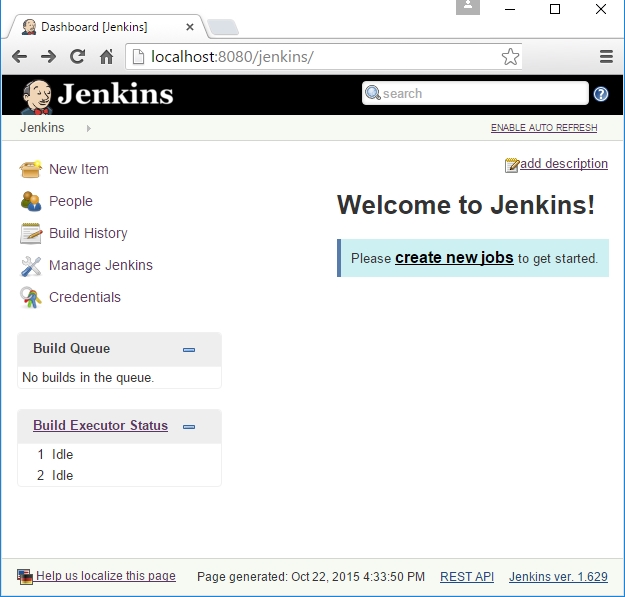The image size is (625, 597).
Task: Open help via the blue question mark icon
Action: [601, 94]
